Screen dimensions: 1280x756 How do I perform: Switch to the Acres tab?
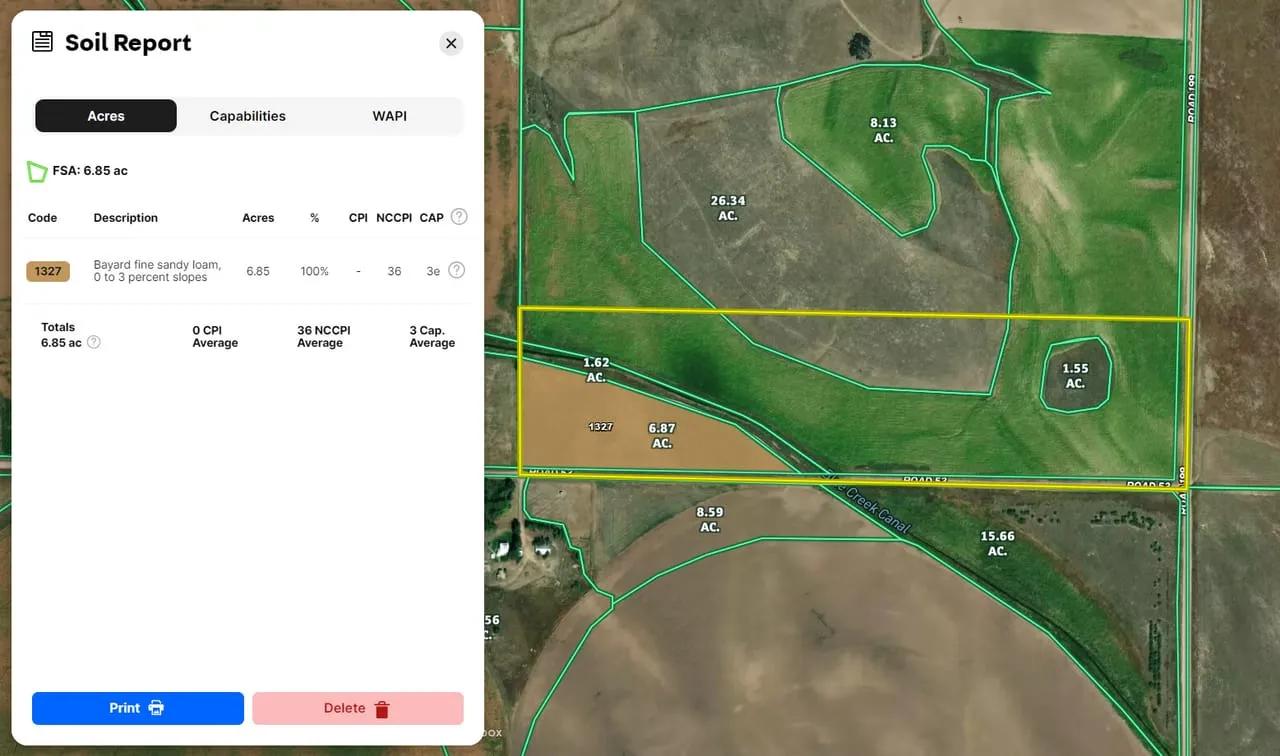[x=106, y=116]
